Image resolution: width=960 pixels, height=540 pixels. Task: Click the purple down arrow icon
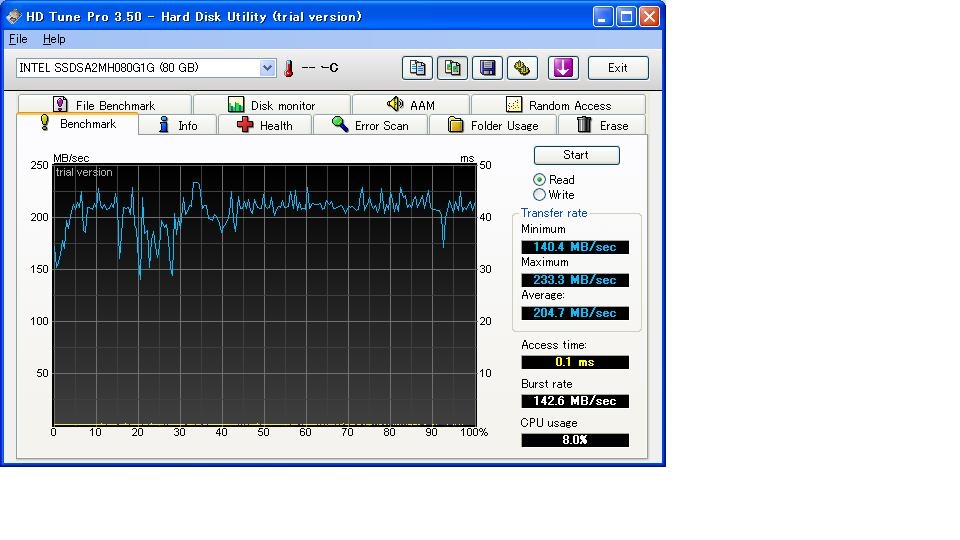pyautogui.click(x=564, y=68)
